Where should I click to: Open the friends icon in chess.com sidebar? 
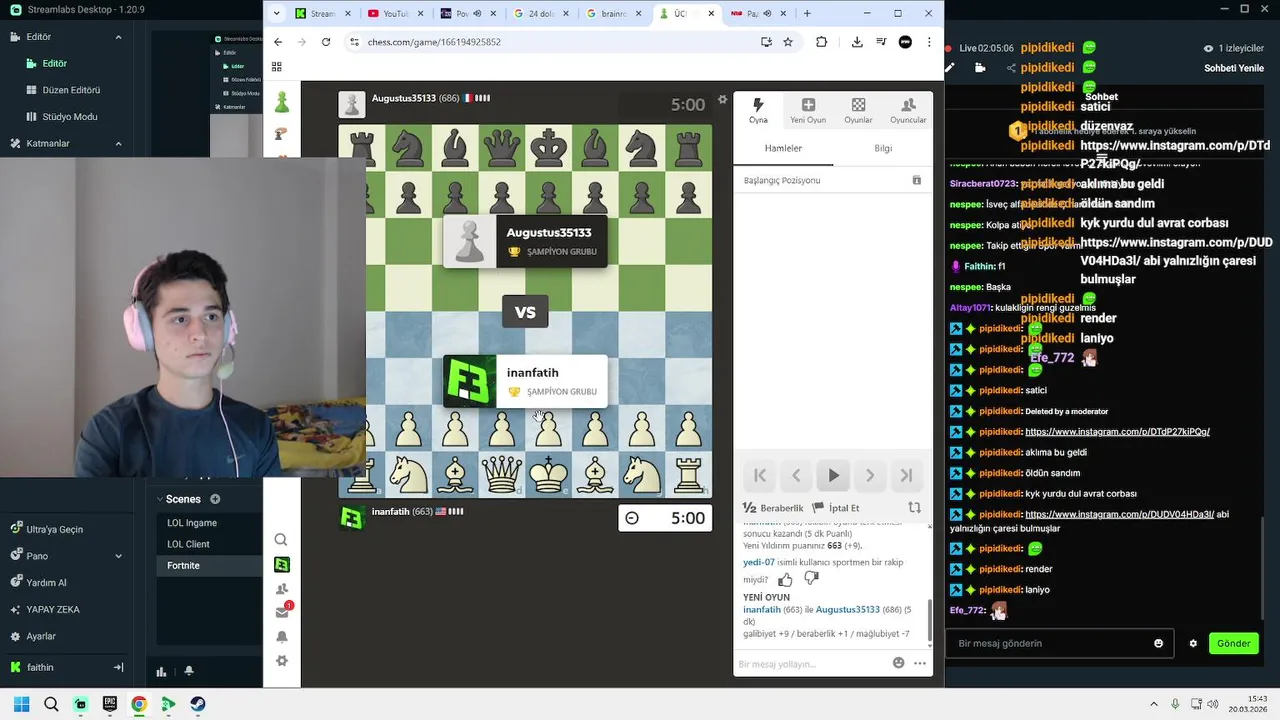pyautogui.click(x=282, y=589)
